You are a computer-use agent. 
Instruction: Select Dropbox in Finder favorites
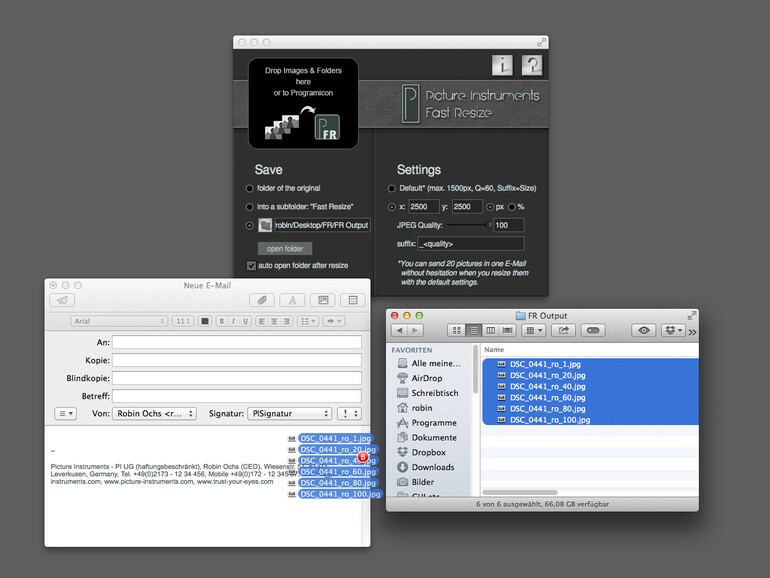pos(429,452)
